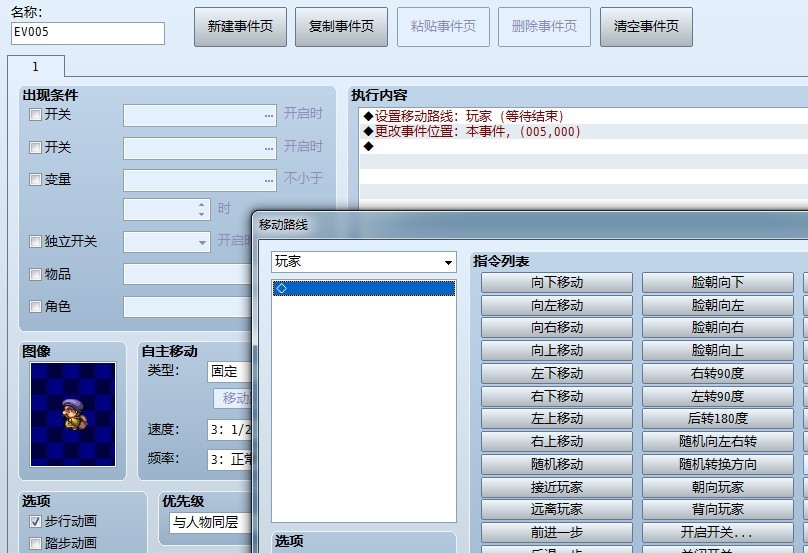Open the 优先级 与人物同层 dropdown

(x=211, y=523)
